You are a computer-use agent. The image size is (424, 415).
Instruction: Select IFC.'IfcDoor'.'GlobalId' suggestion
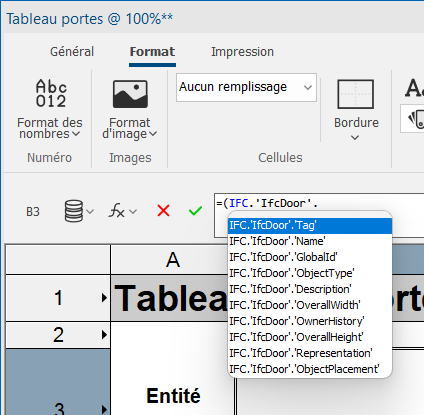pos(310,257)
